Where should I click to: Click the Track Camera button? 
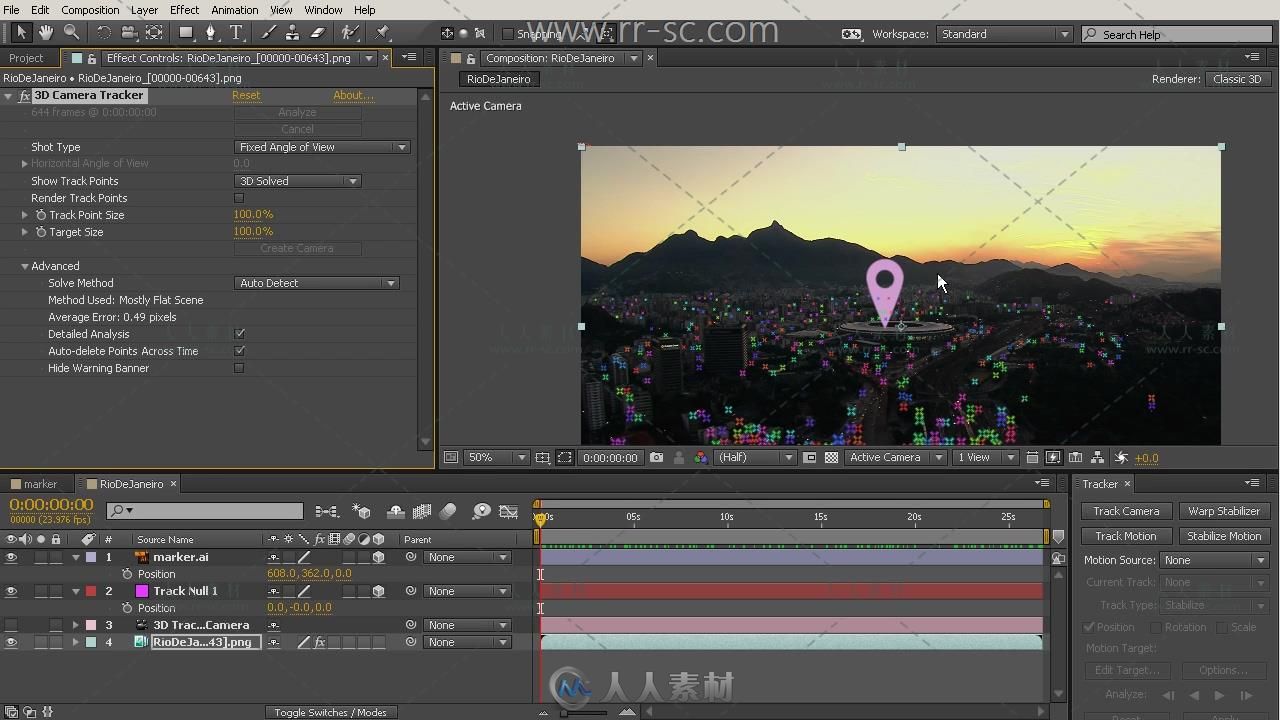pos(1126,511)
